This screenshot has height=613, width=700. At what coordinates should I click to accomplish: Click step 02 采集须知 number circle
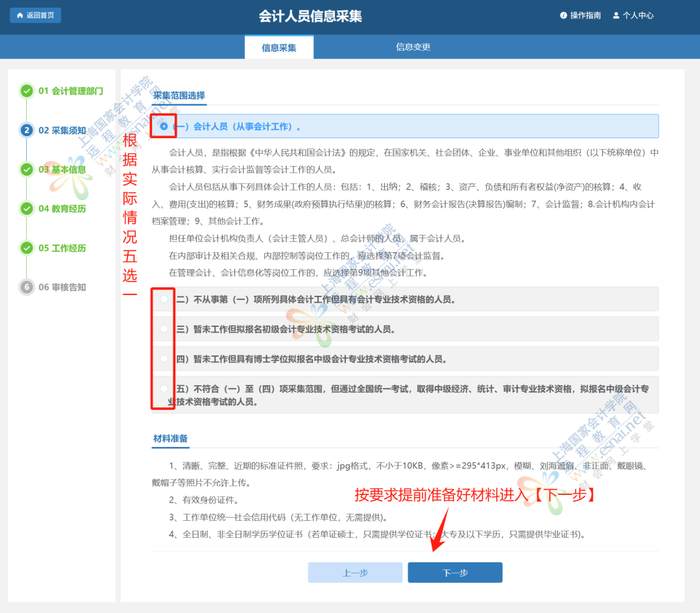[27, 130]
